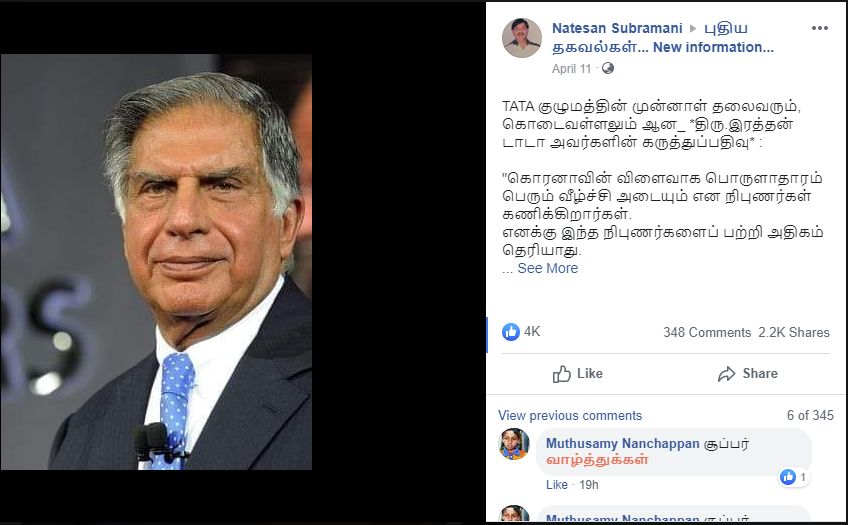Expand View previous comments
The width and height of the screenshot is (848, 525).
tap(569, 415)
